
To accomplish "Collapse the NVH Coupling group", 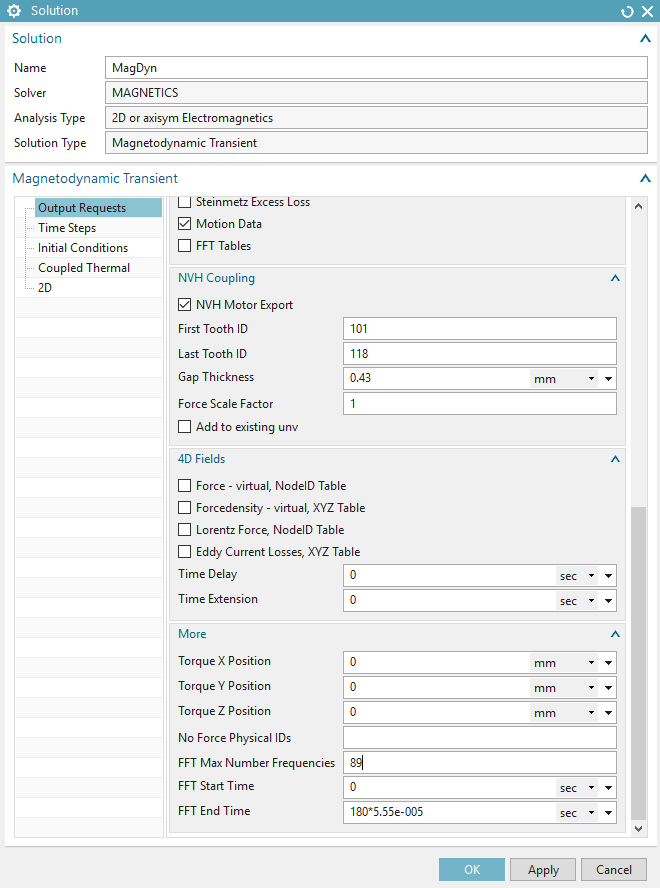I will point(615,279).
